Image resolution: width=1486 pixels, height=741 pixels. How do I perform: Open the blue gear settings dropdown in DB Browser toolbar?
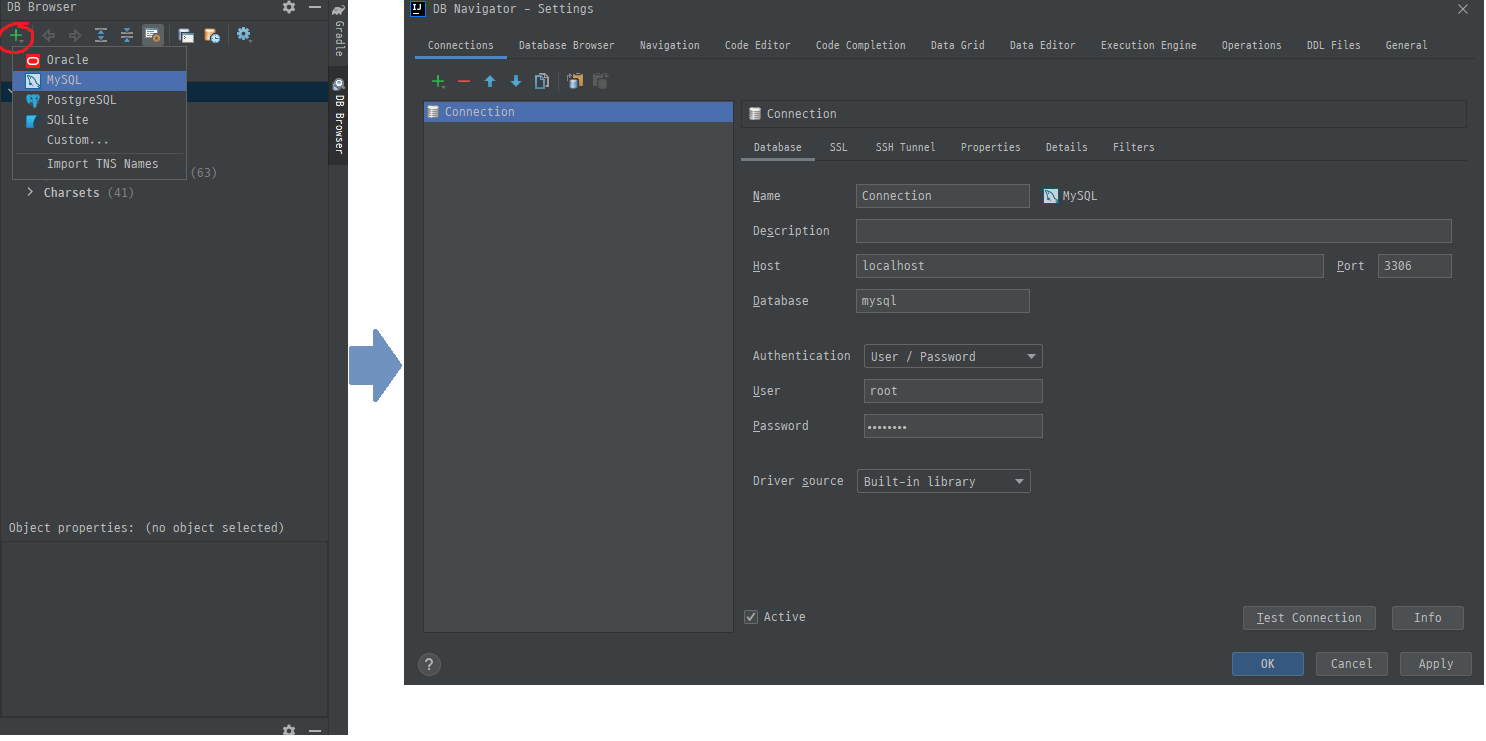(x=244, y=35)
